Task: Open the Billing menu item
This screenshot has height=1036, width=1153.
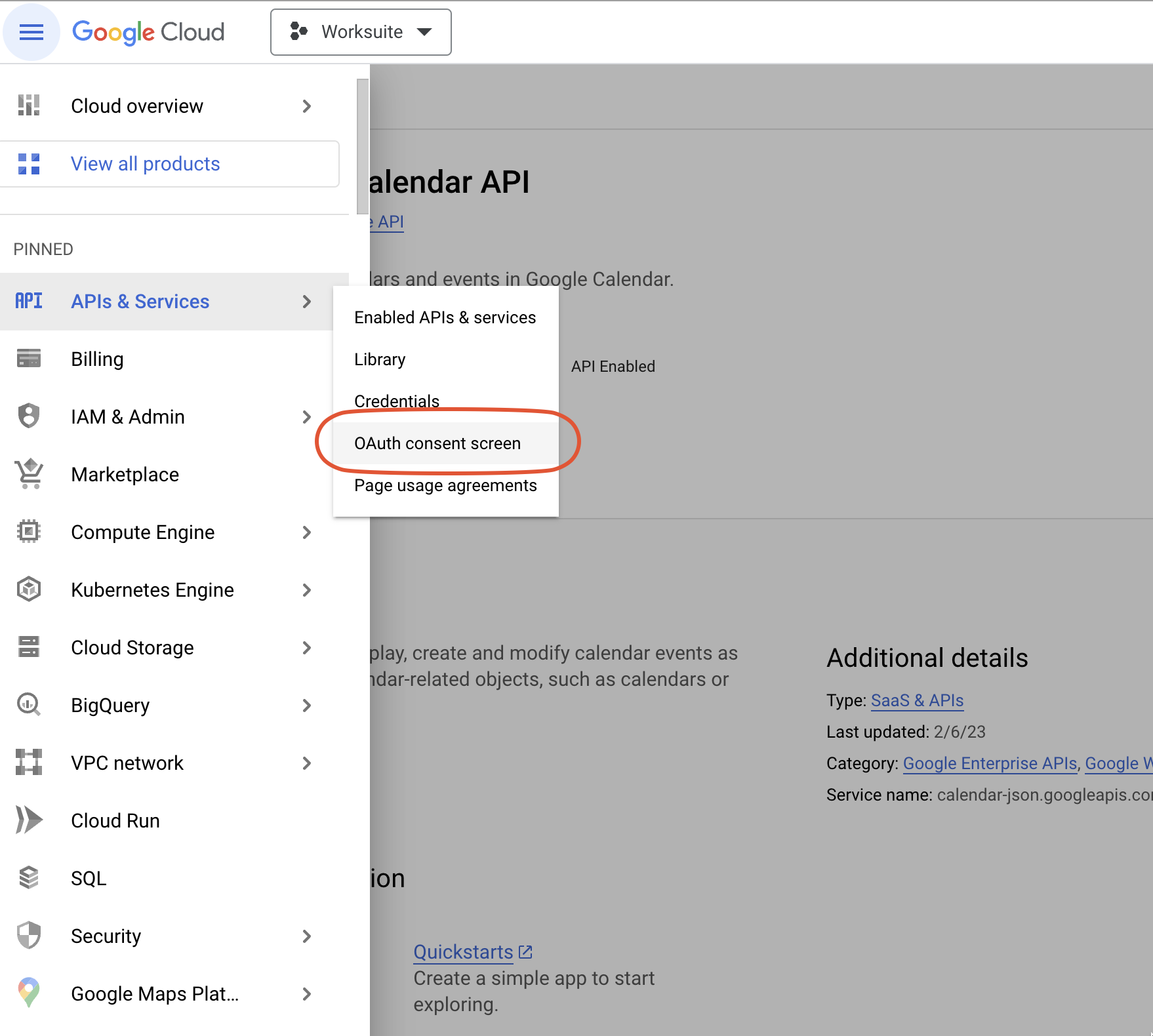Action: tap(174, 359)
